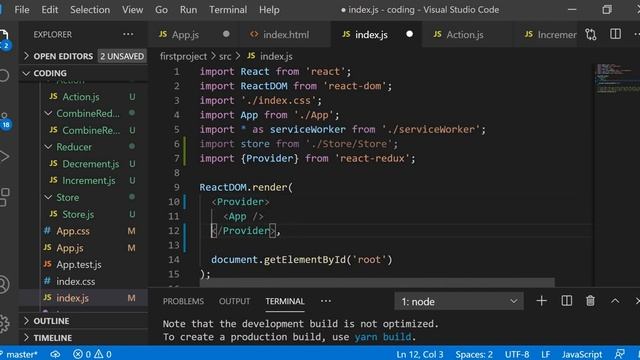640x360 pixels.
Task: Click the src breadcrumb
Action: 225,56
